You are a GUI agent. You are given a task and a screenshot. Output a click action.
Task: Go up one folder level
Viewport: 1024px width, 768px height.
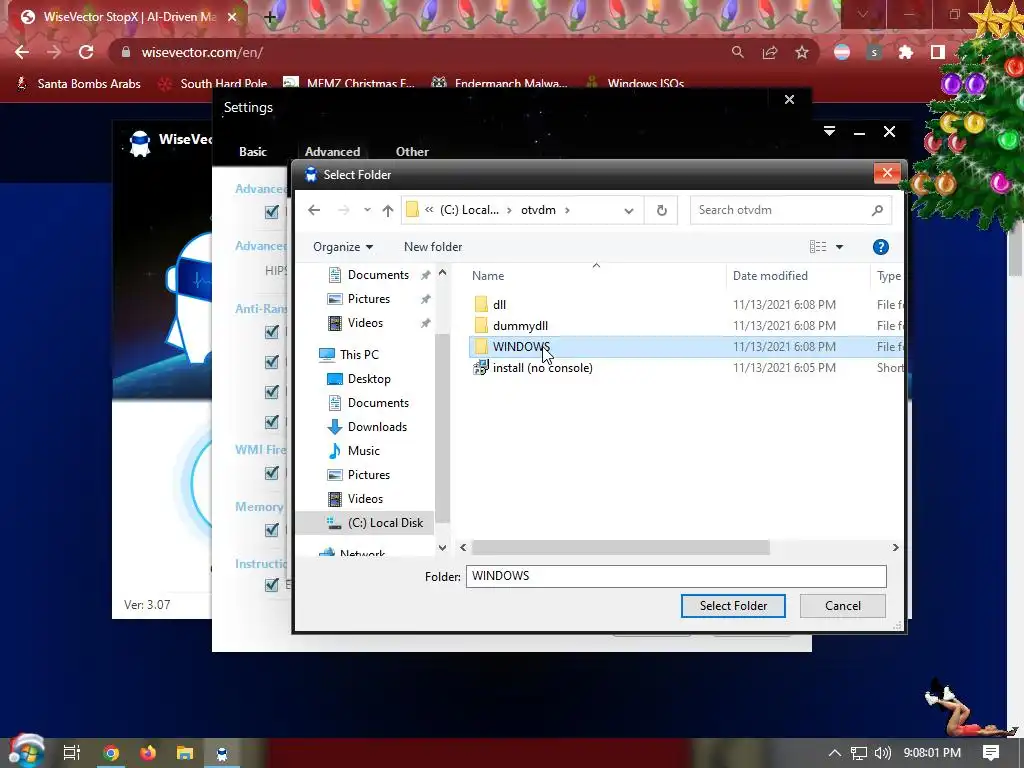[x=388, y=210]
